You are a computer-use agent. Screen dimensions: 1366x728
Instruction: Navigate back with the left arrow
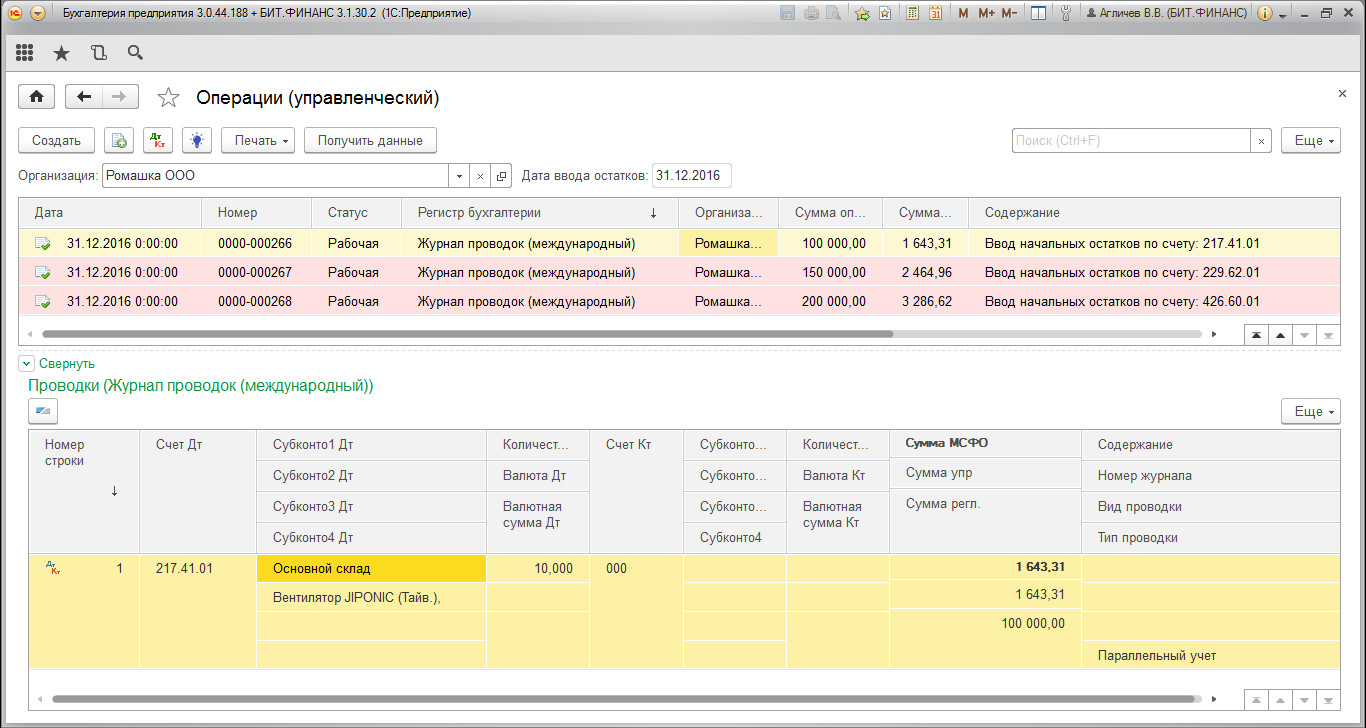[84, 96]
